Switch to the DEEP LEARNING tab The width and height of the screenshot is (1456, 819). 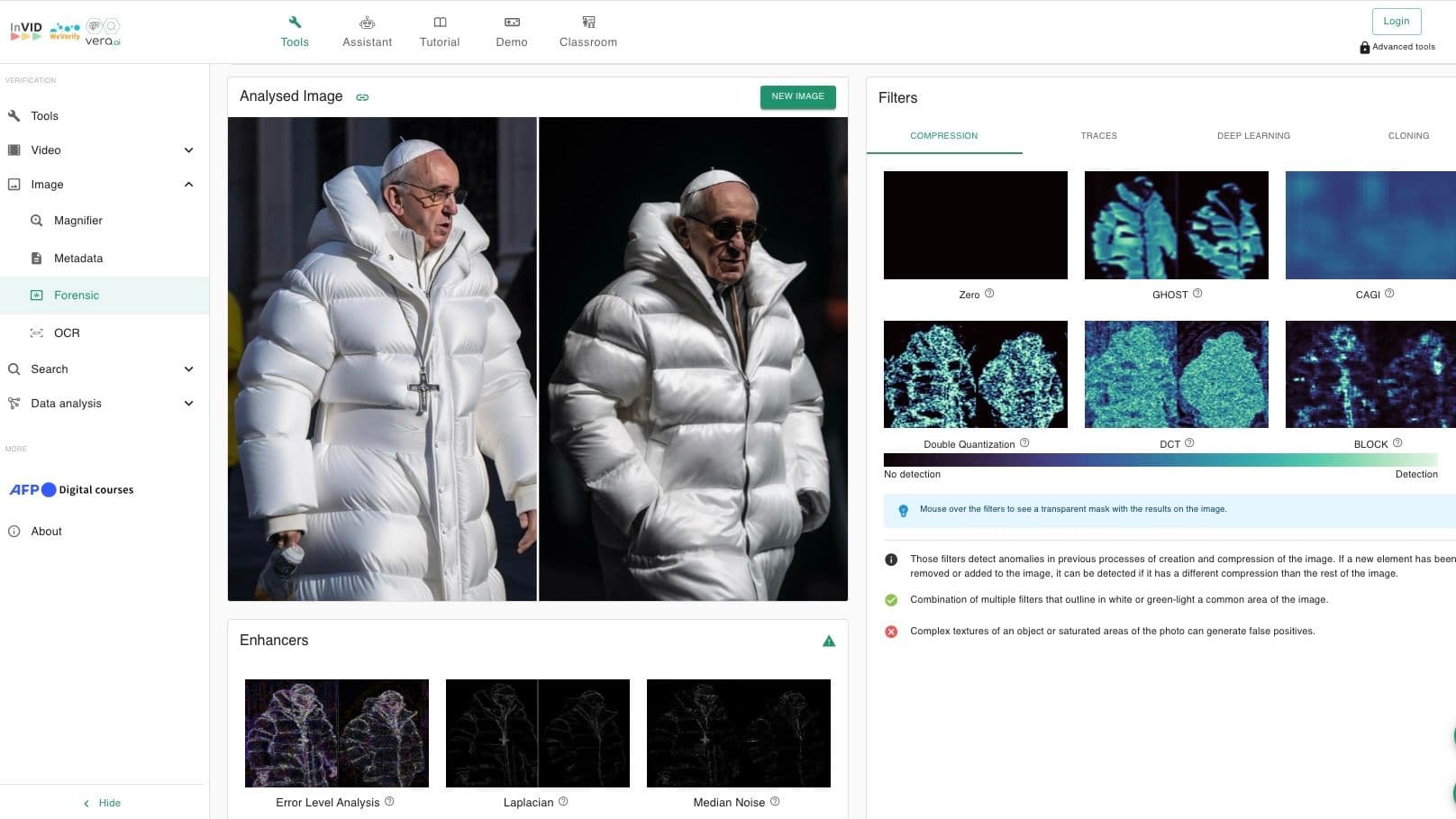[x=1253, y=136]
